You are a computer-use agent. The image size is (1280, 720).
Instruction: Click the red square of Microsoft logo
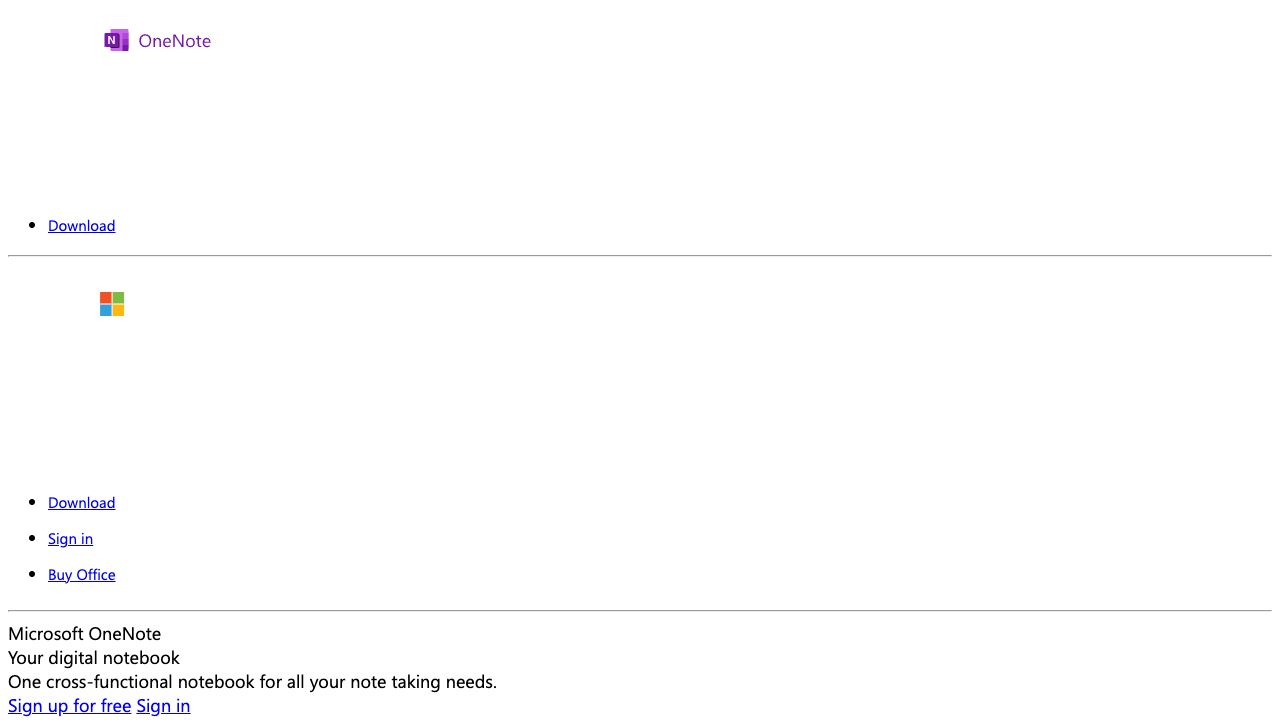click(106, 298)
